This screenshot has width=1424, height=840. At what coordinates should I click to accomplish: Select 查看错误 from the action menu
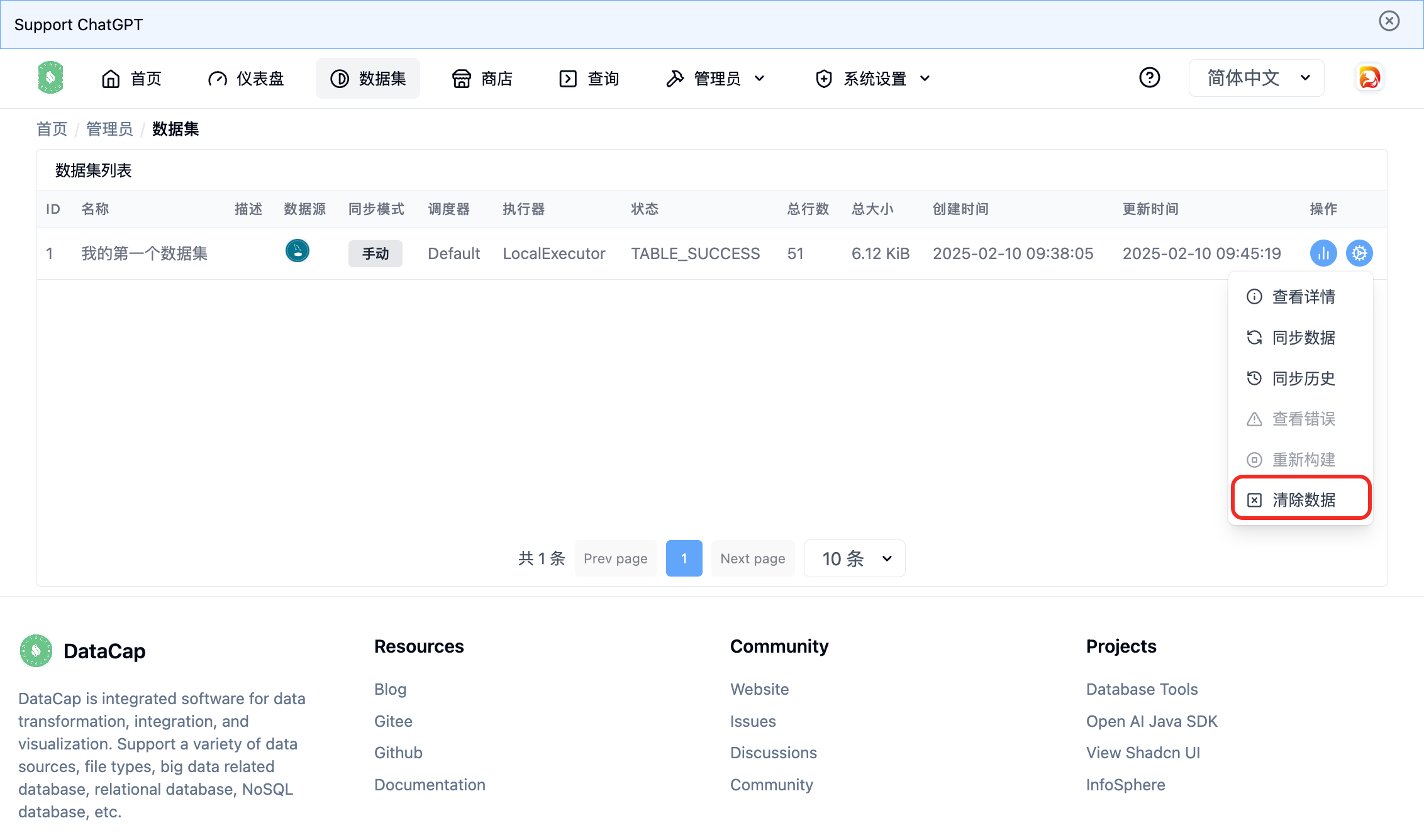1301,419
